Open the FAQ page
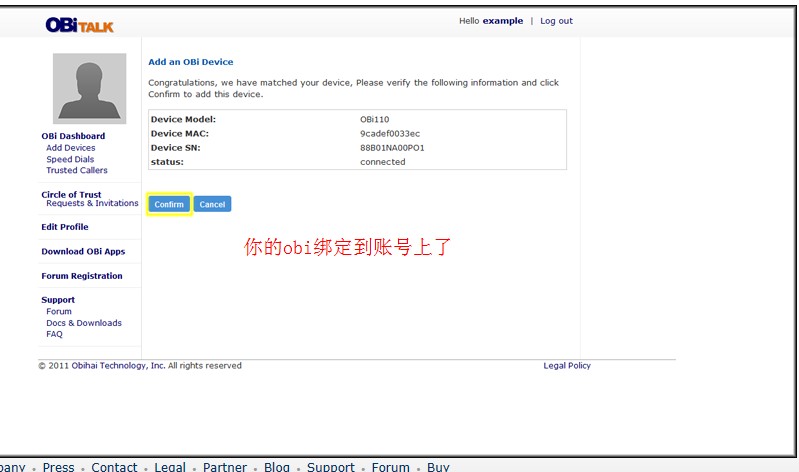 [x=55, y=334]
